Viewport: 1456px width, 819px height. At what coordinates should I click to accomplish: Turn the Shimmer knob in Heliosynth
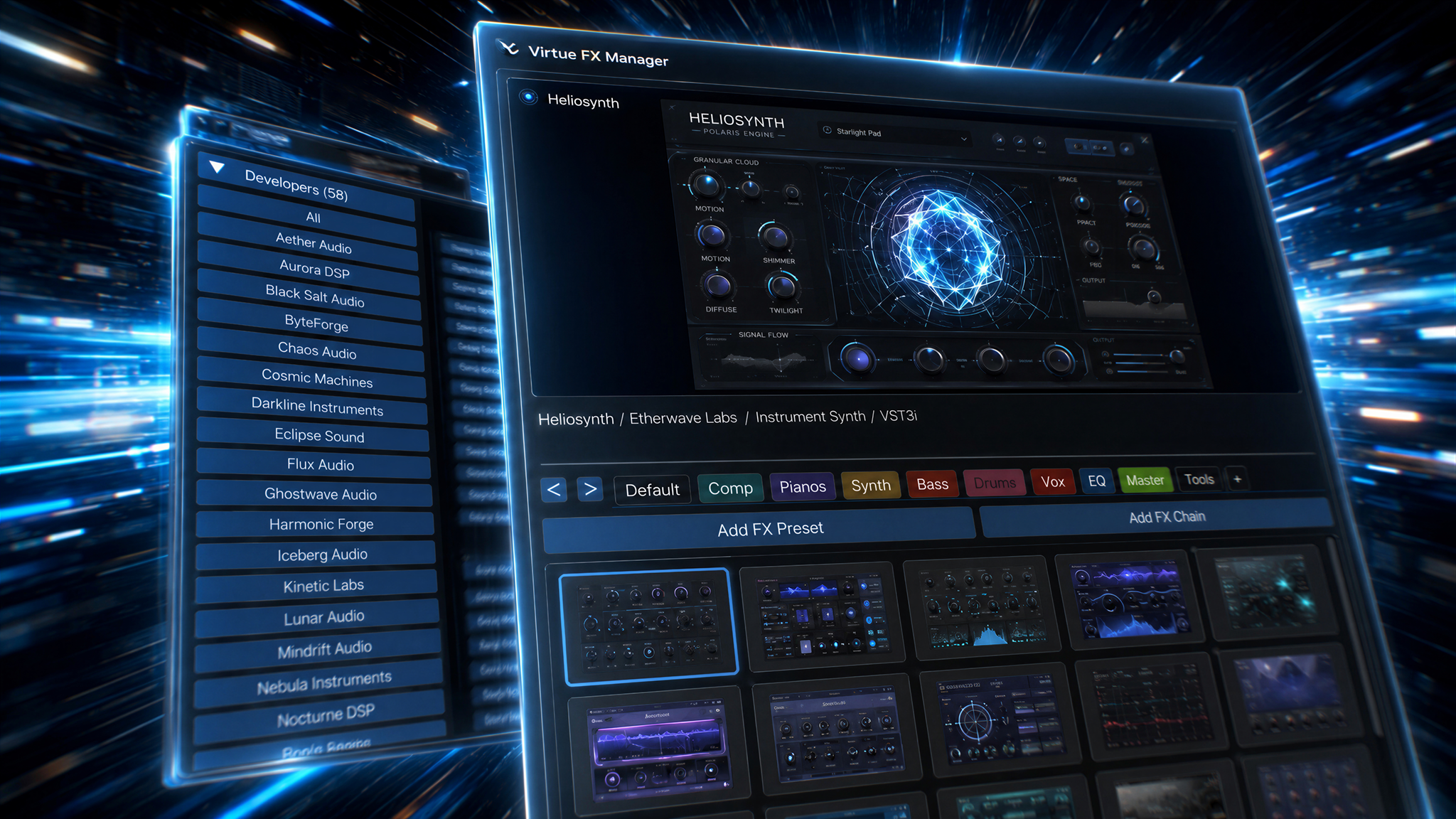(x=775, y=237)
